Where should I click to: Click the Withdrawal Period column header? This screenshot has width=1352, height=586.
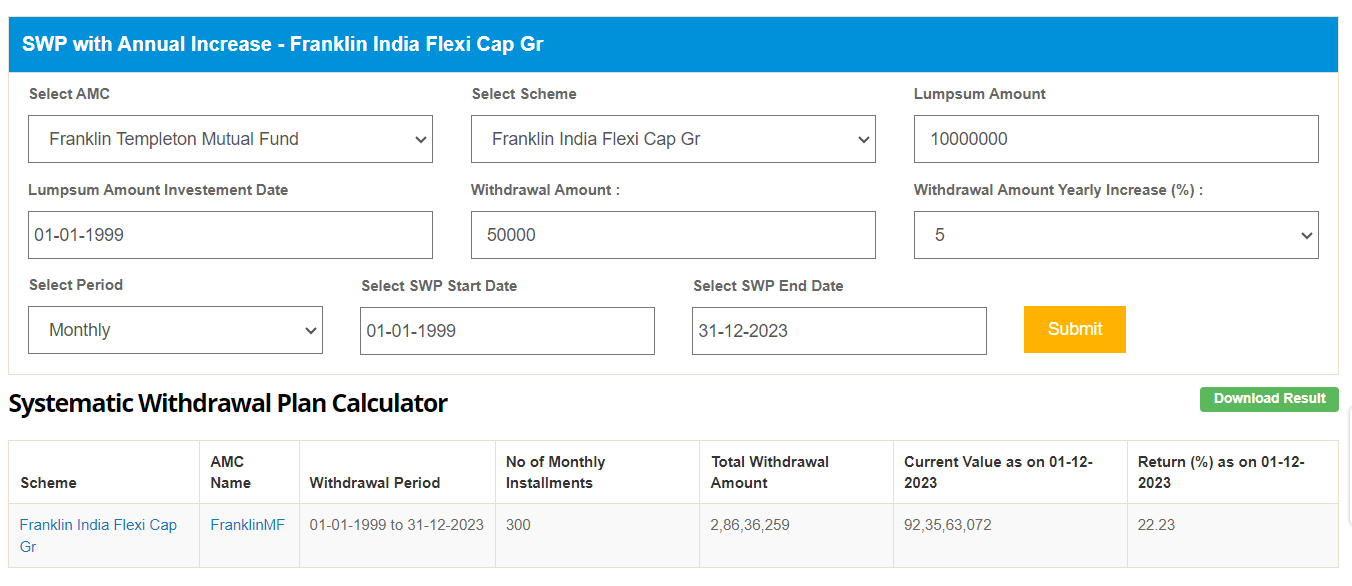pos(375,483)
